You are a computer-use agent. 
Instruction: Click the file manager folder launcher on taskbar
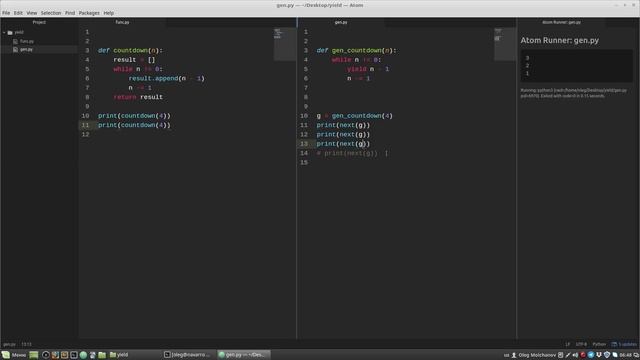tap(102, 355)
